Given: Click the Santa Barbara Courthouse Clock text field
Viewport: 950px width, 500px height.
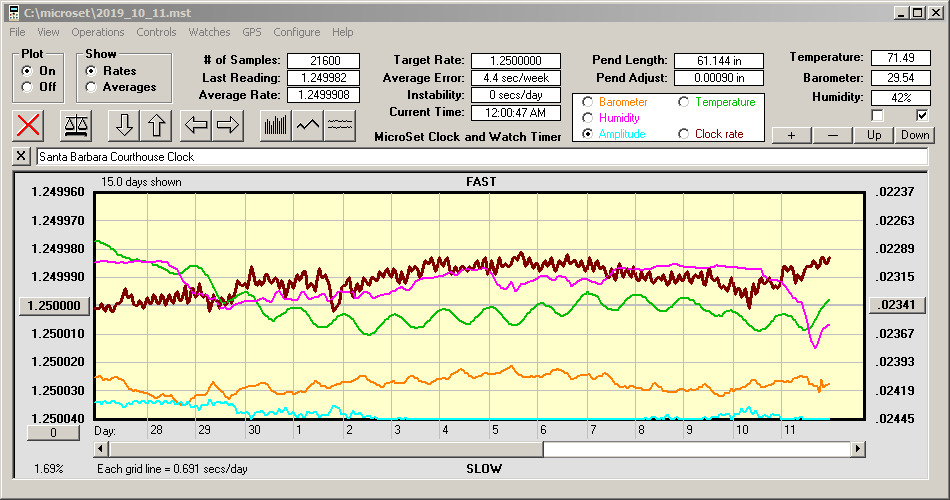Looking at the screenshot, I should tap(480, 157).
